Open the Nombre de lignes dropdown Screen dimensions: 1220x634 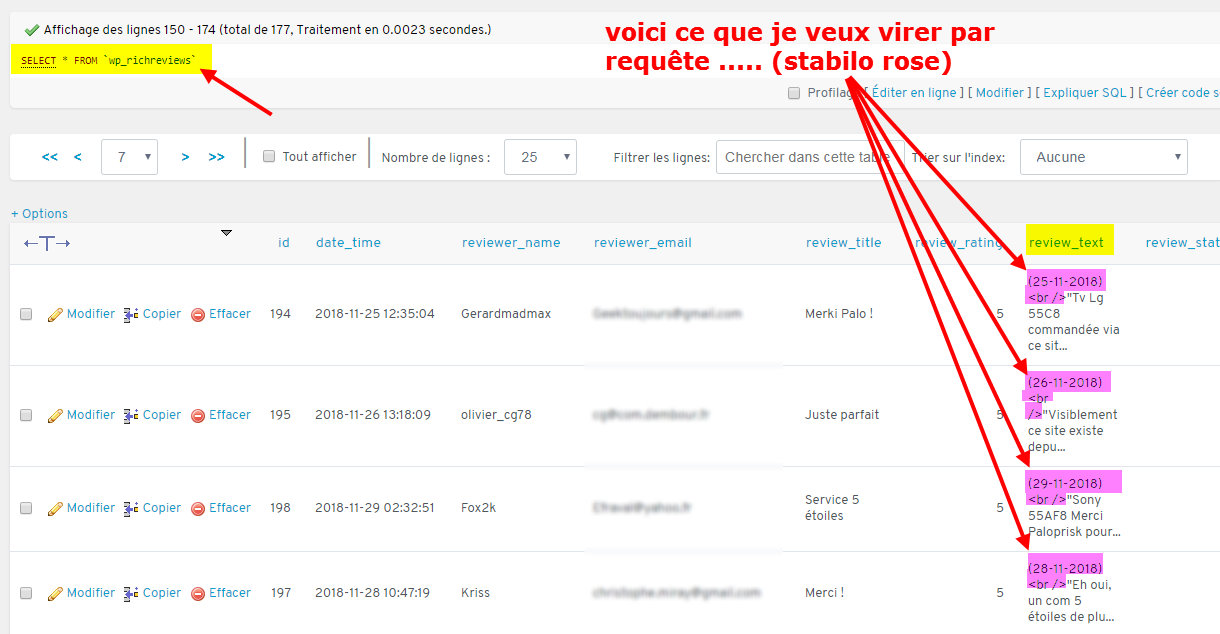(540, 157)
